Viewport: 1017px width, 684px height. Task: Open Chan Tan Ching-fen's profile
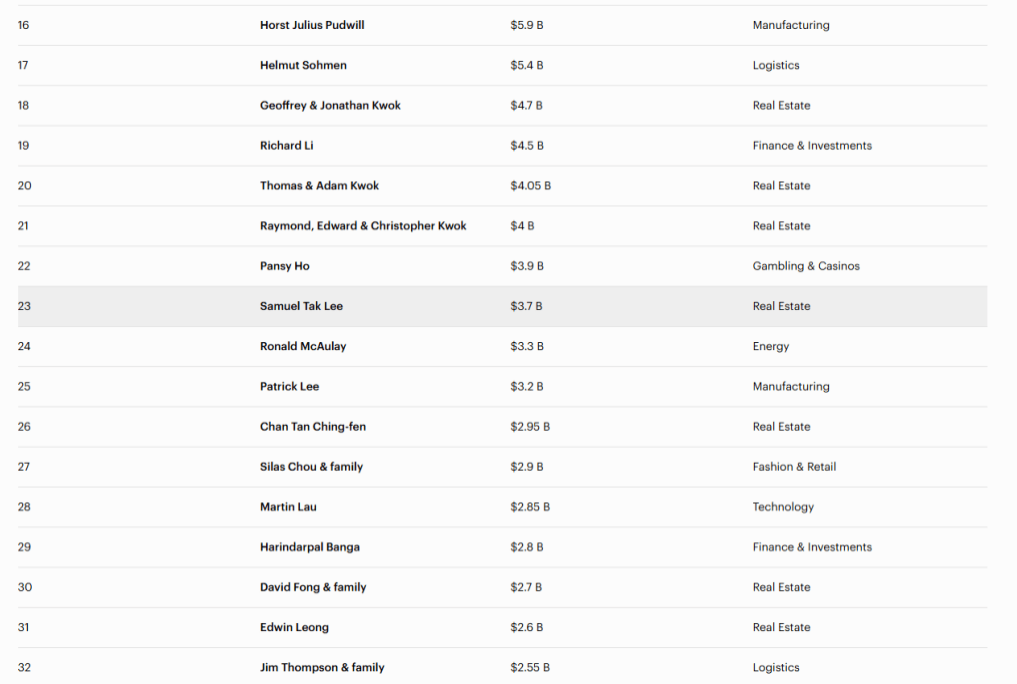pyautogui.click(x=313, y=427)
